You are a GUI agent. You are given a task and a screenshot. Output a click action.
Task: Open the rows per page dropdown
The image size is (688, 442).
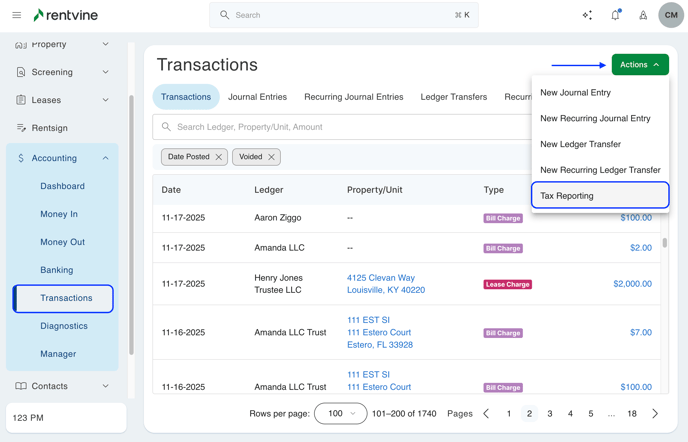[x=340, y=413]
